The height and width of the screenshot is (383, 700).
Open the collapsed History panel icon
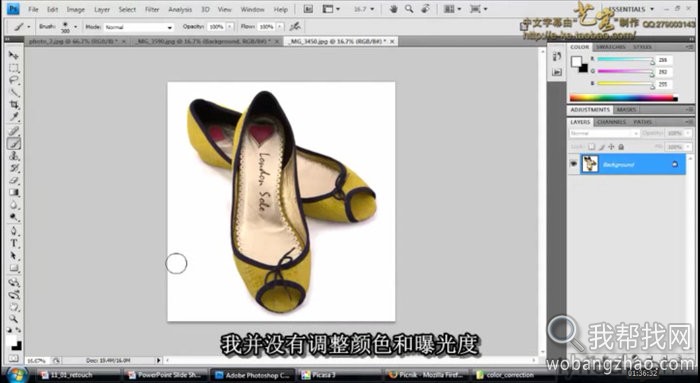click(557, 56)
